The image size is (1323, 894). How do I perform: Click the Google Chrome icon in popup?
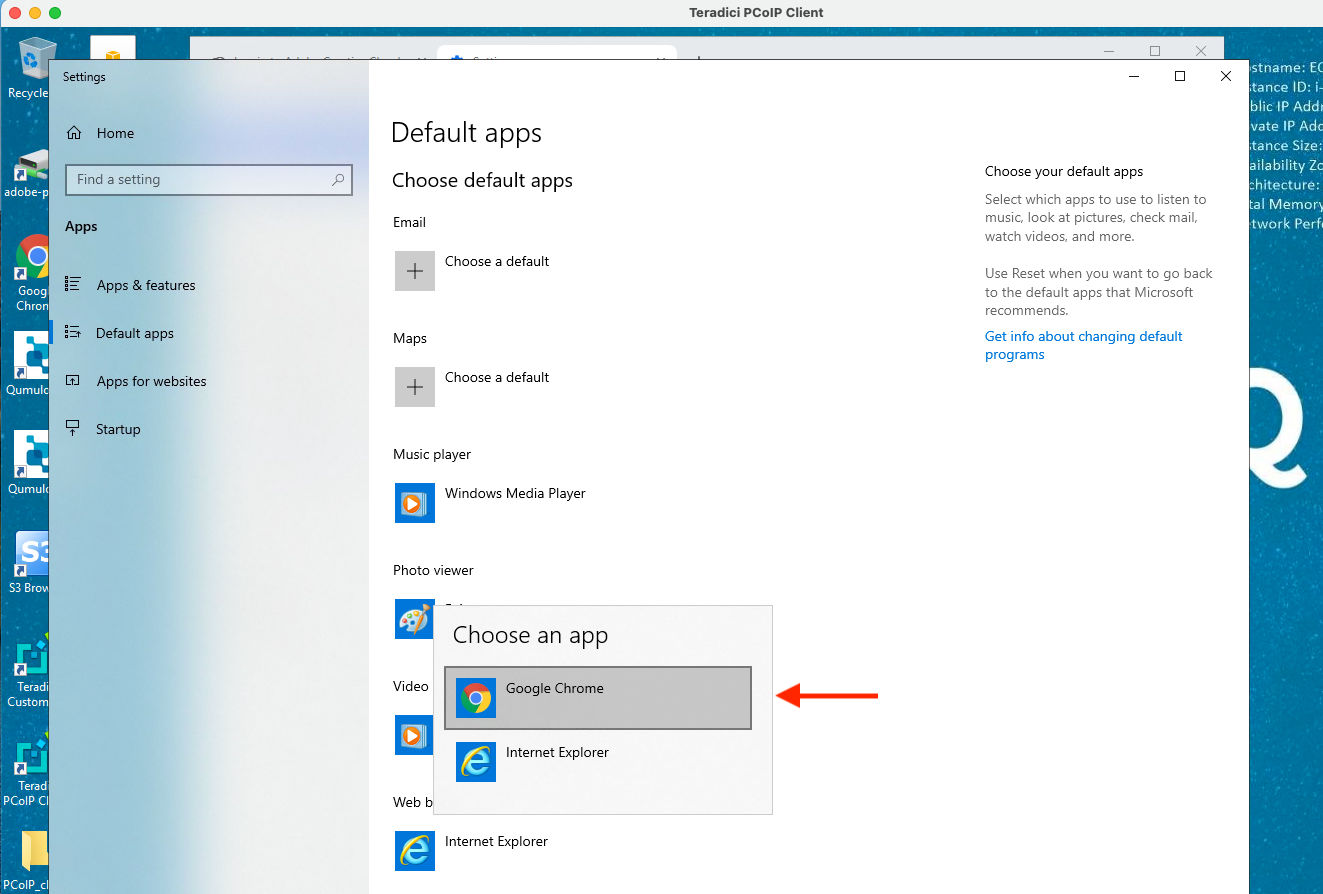[x=476, y=698]
